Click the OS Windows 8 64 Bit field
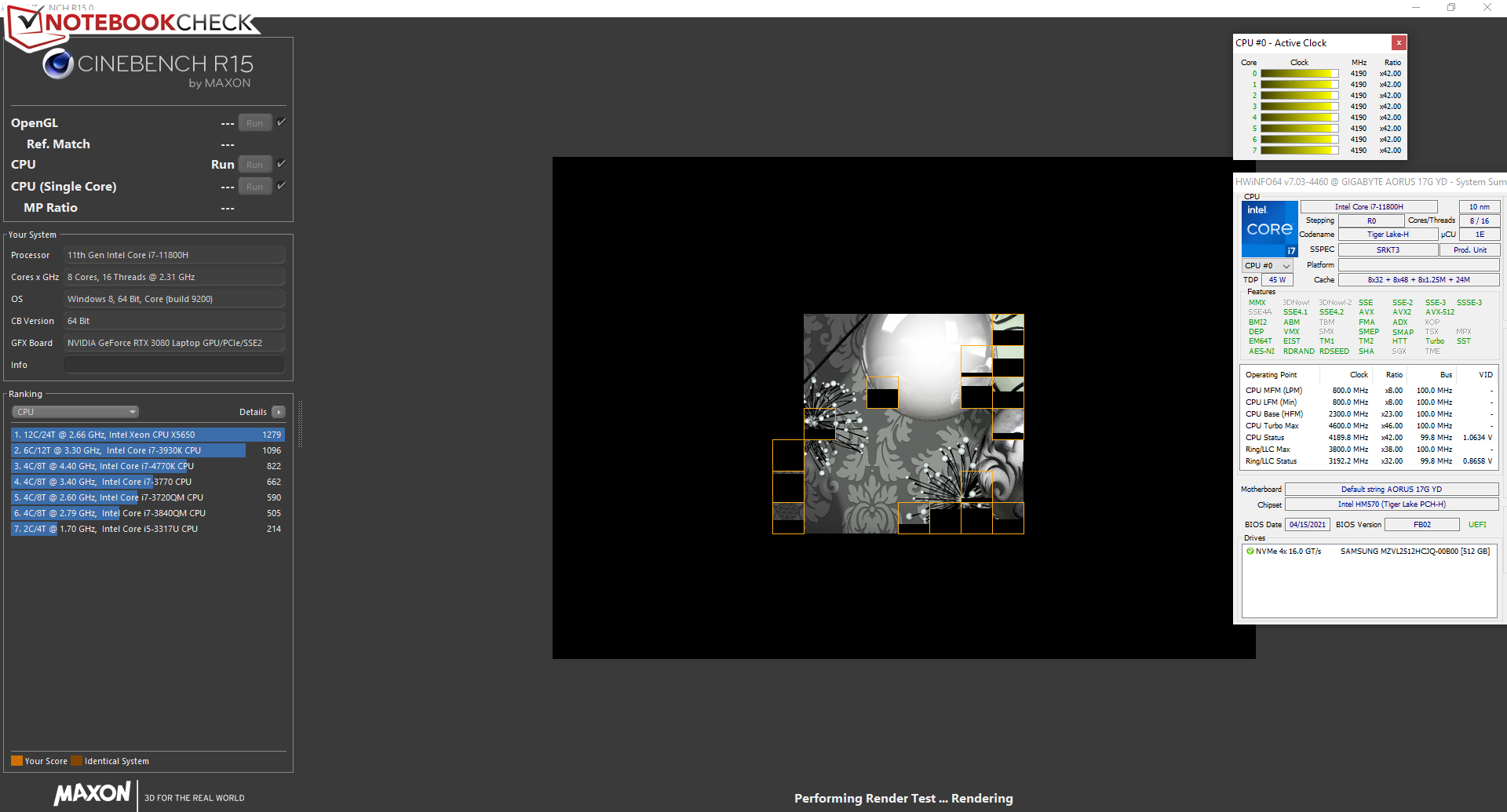This screenshot has width=1507, height=812. [174, 299]
